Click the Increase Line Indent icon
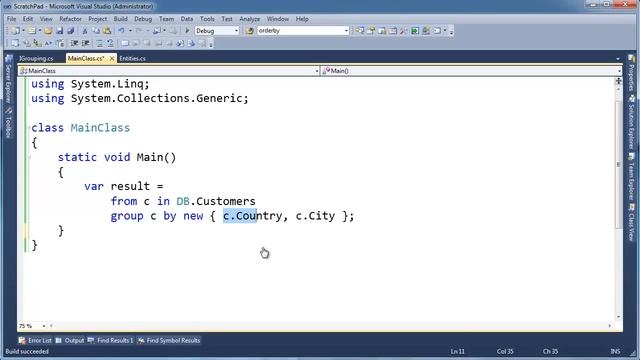 (86, 43)
